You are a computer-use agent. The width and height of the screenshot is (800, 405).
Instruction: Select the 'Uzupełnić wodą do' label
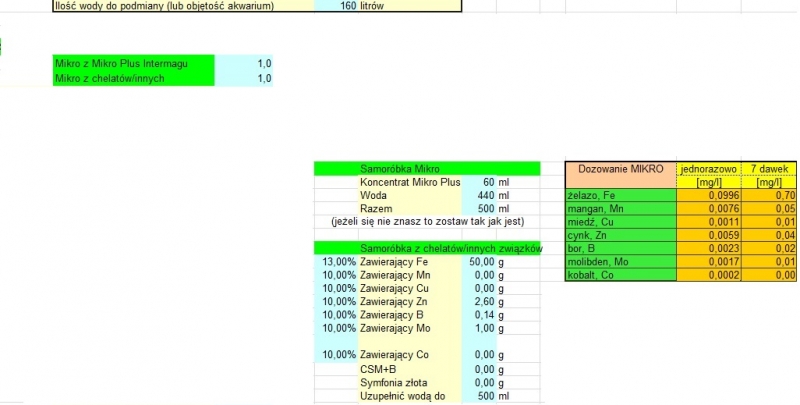click(x=410, y=396)
